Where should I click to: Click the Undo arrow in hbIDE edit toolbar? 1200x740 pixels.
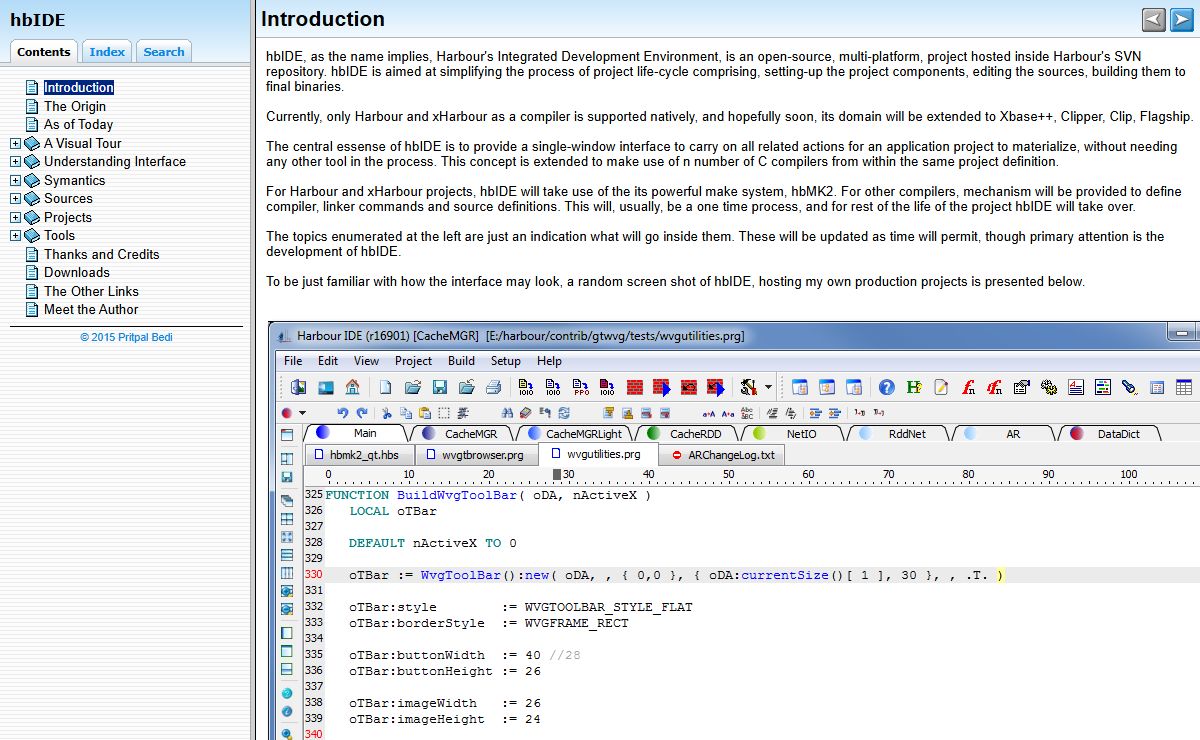point(343,412)
